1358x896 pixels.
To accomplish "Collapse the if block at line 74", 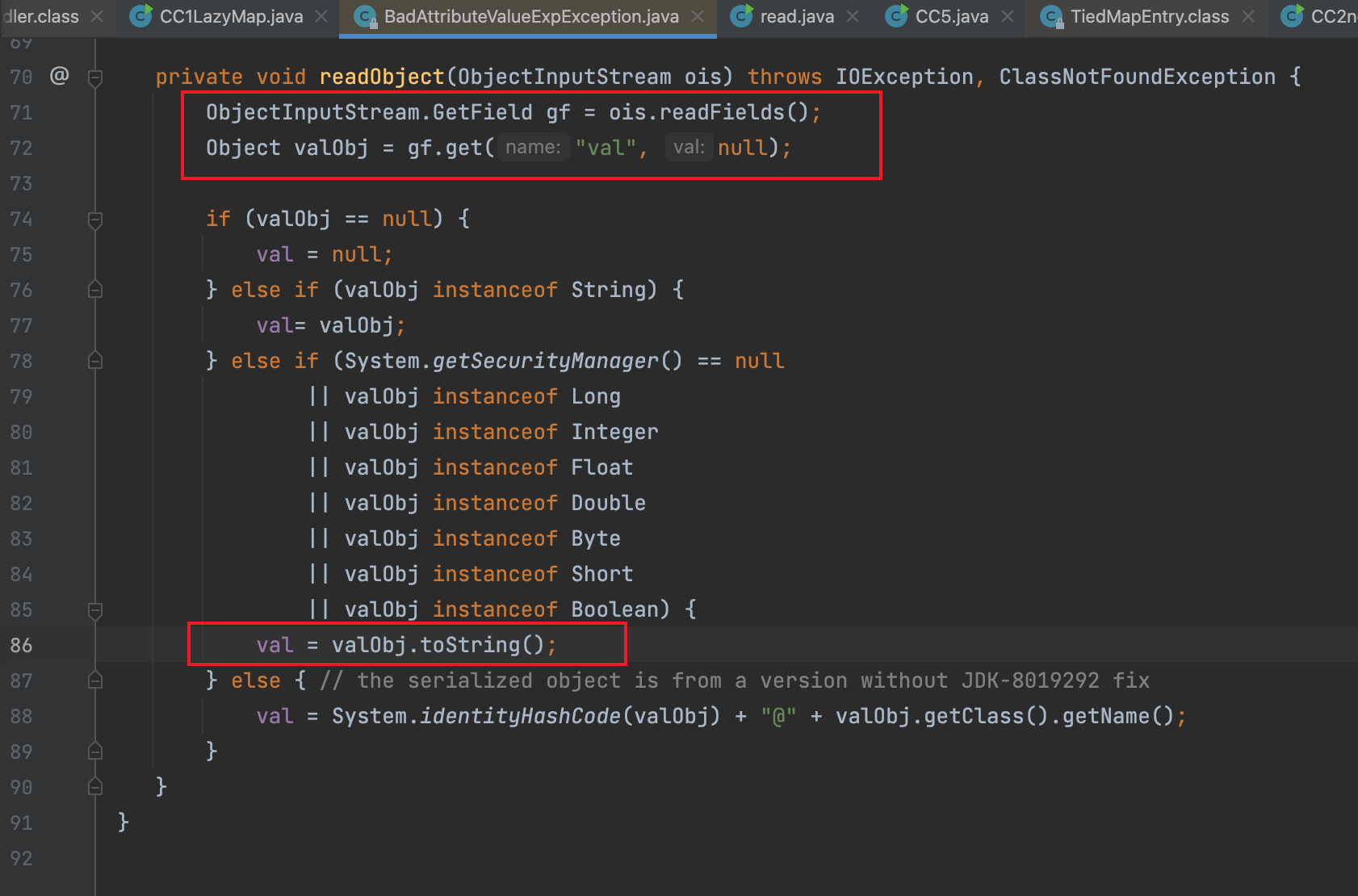I will click(x=95, y=220).
